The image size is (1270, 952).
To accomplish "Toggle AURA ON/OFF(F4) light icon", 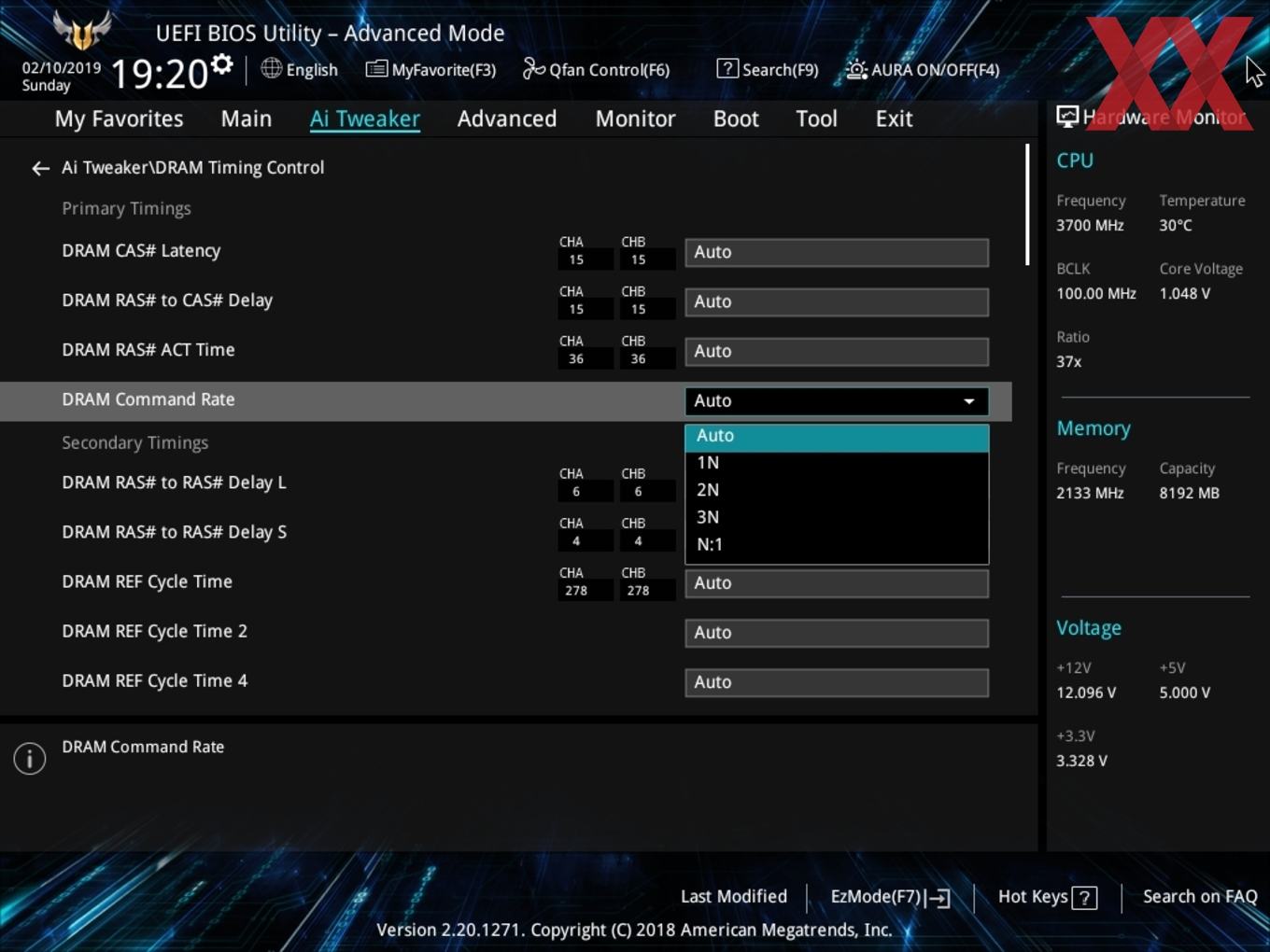I will click(856, 69).
